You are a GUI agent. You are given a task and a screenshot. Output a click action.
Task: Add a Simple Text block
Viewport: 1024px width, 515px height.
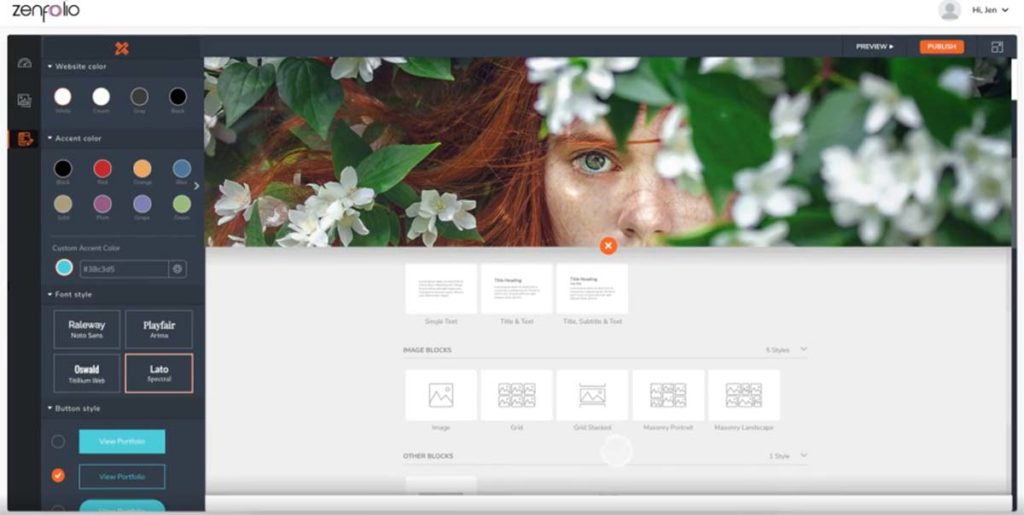click(x=441, y=289)
